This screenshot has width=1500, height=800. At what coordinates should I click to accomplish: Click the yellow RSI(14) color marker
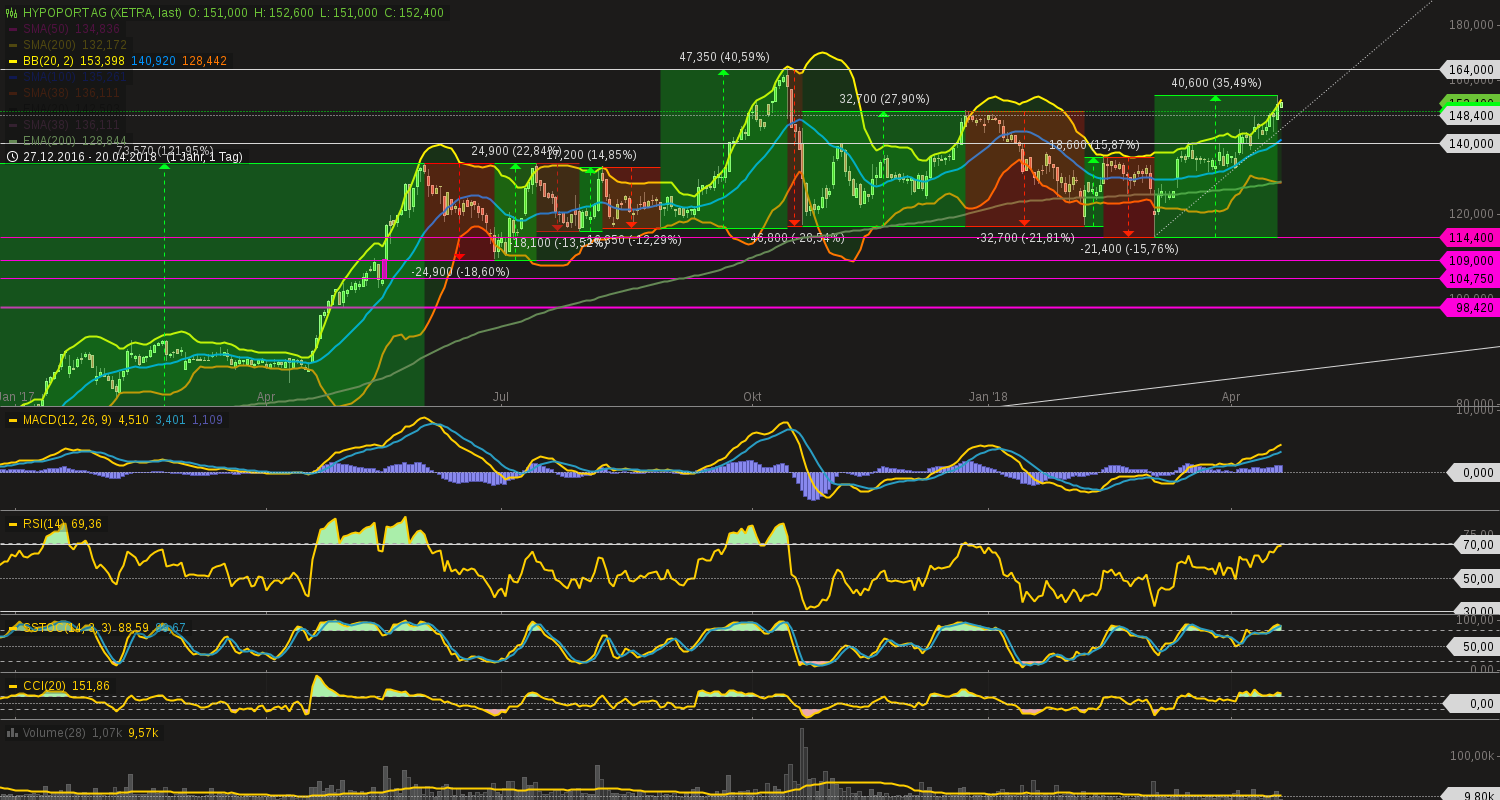point(13,524)
